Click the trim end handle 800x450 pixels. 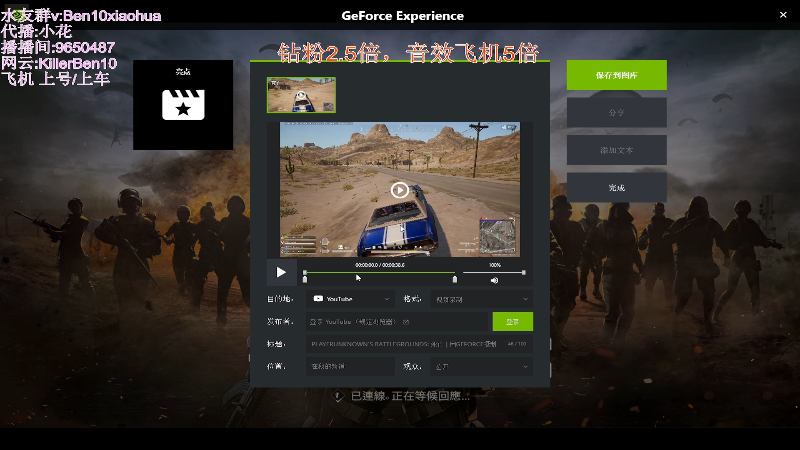pos(455,279)
